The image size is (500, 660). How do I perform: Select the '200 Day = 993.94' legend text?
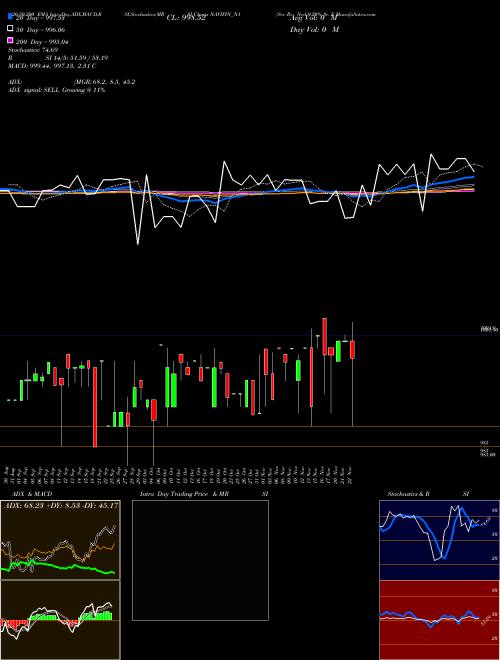(42, 42)
